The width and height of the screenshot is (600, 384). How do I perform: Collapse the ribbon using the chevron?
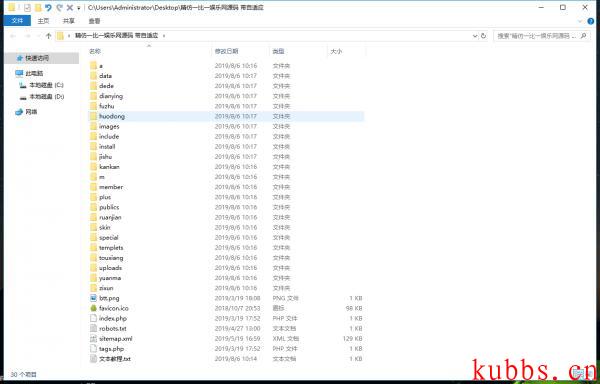[x=580, y=21]
